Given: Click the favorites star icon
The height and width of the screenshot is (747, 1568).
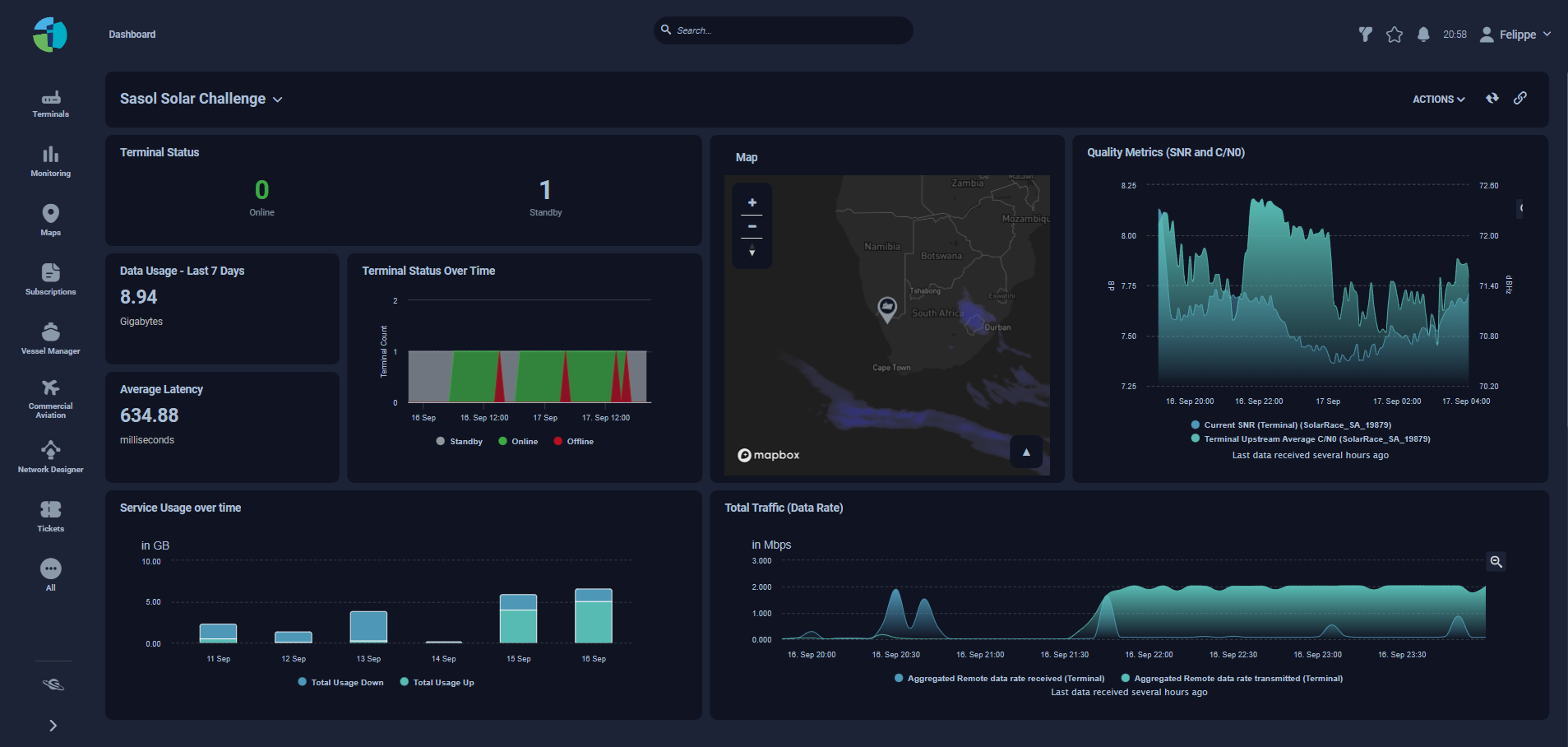Looking at the screenshot, I should (1395, 35).
